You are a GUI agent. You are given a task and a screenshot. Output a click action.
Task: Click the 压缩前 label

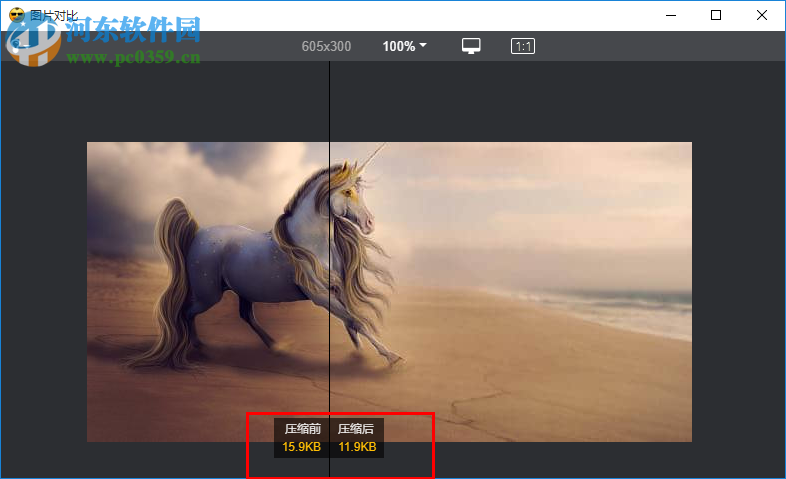pyautogui.click(x=302, y=429)
